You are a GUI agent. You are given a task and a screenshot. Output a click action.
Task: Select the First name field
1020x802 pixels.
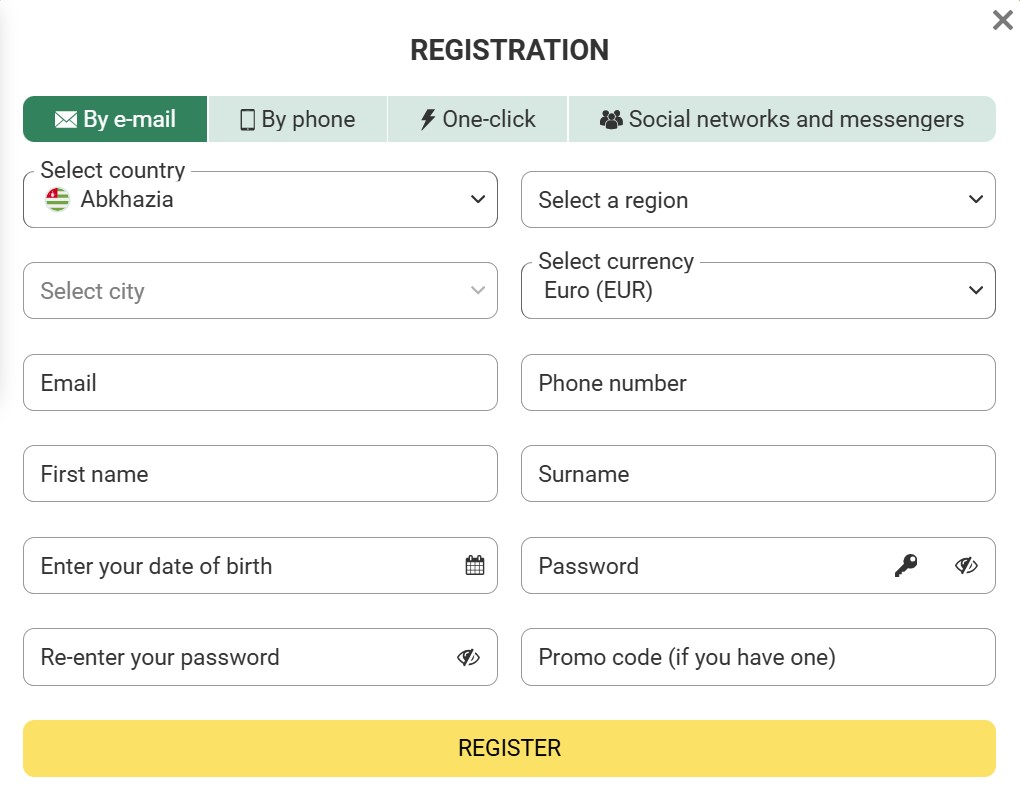tap(260, 474)
